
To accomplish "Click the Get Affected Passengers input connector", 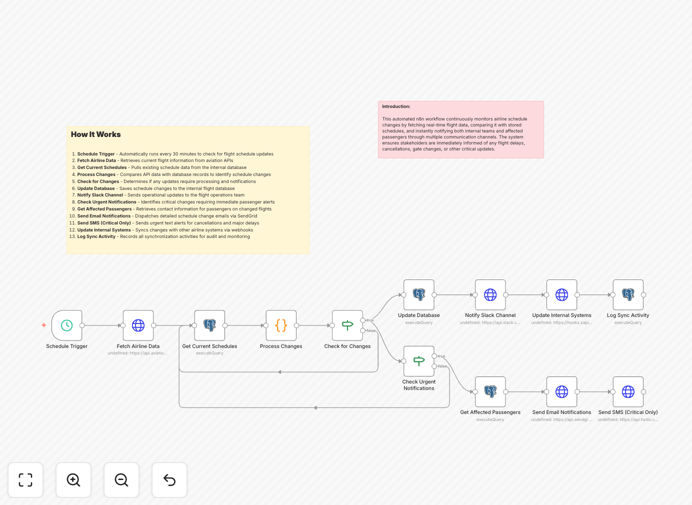I will pos(475,392).
